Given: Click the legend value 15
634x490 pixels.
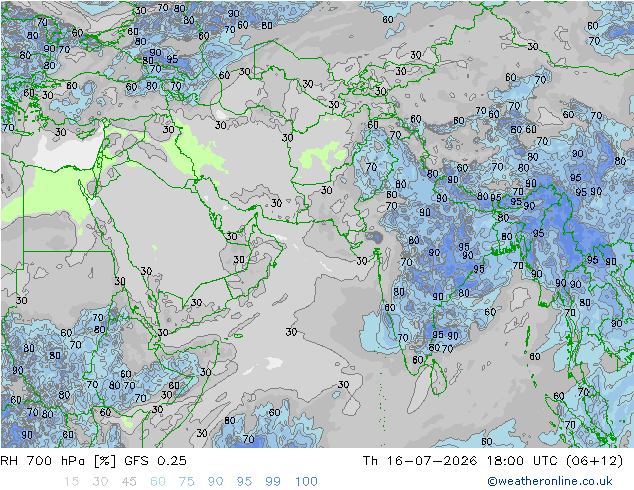Looking at the screenshot, I should (x=71, y=482).
